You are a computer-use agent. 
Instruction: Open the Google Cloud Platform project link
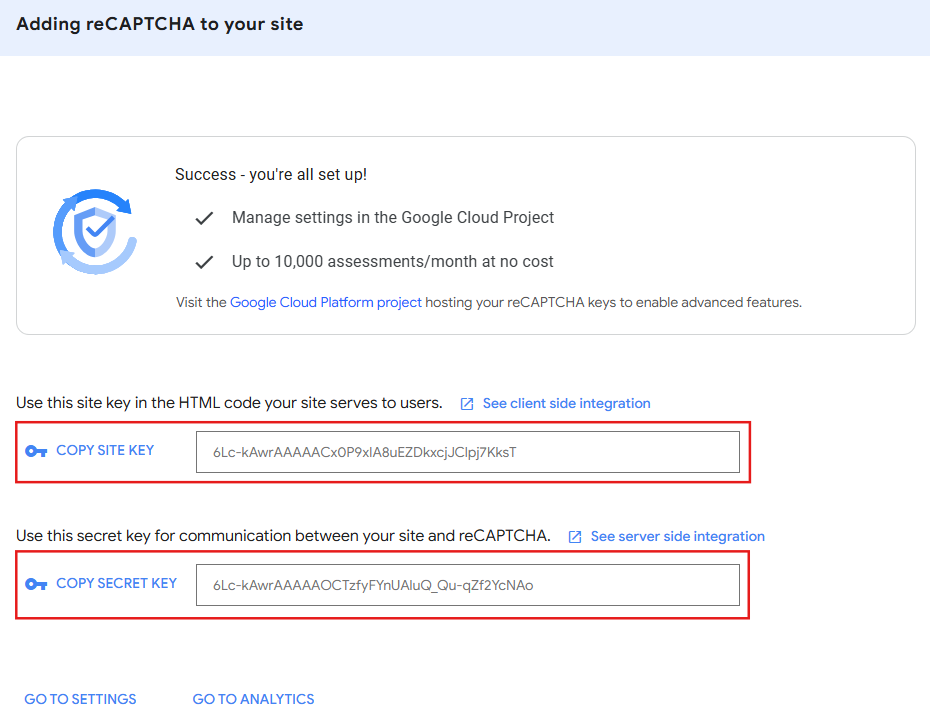(x=326, y=302)
